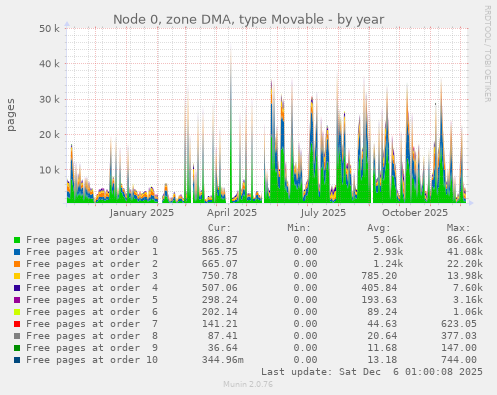Click the current value 507.06
Screen dimensions: 497x395
pos(220,288)
